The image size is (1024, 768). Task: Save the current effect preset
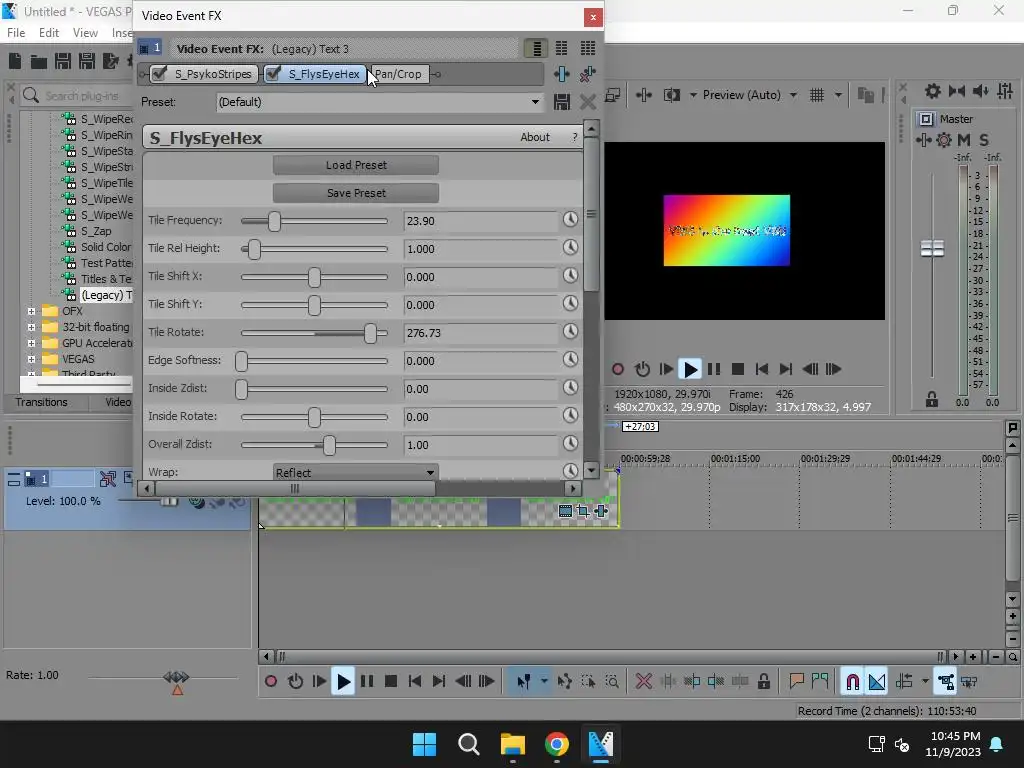point(562,102)
